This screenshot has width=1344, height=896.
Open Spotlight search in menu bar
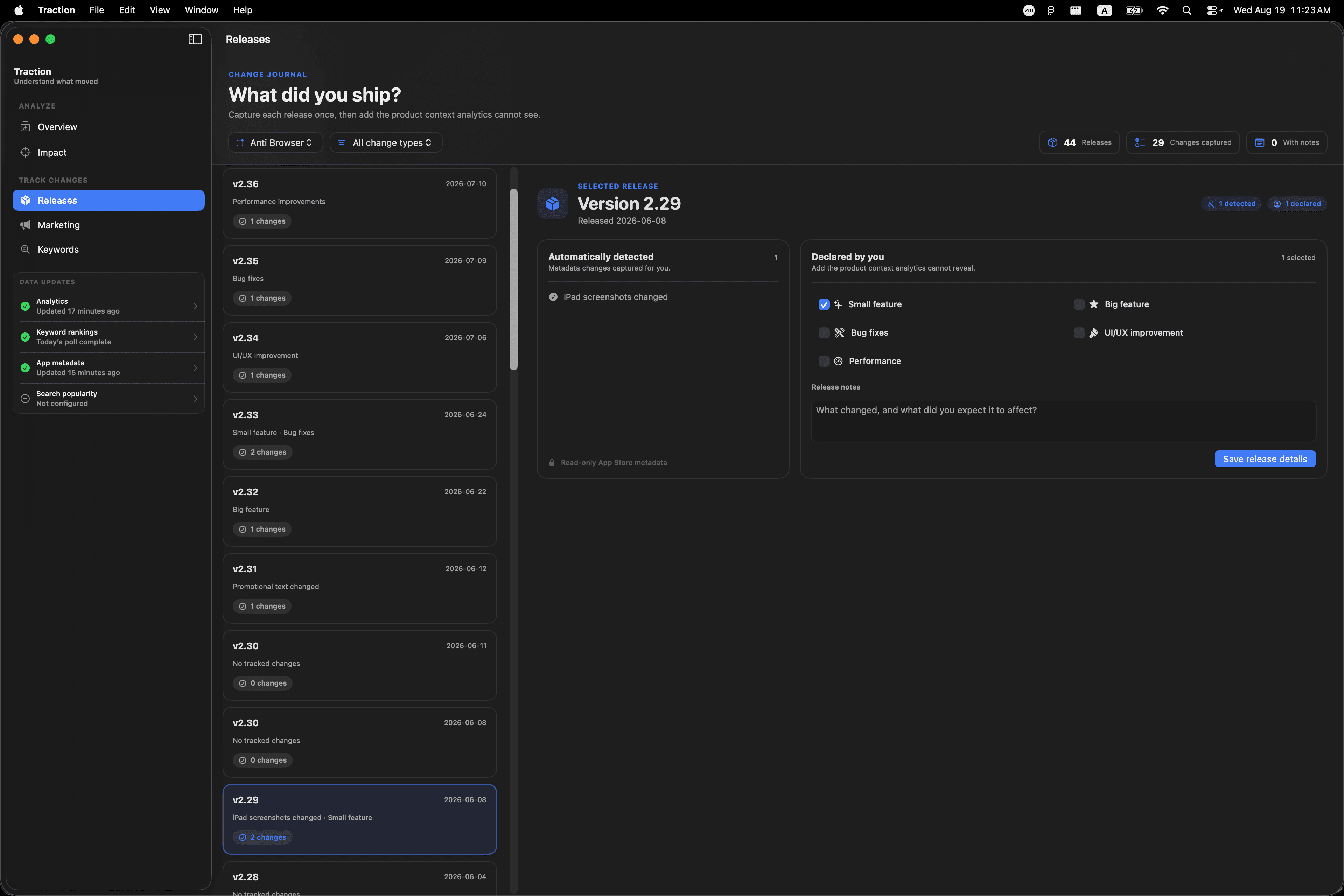tap(1187, 10)
